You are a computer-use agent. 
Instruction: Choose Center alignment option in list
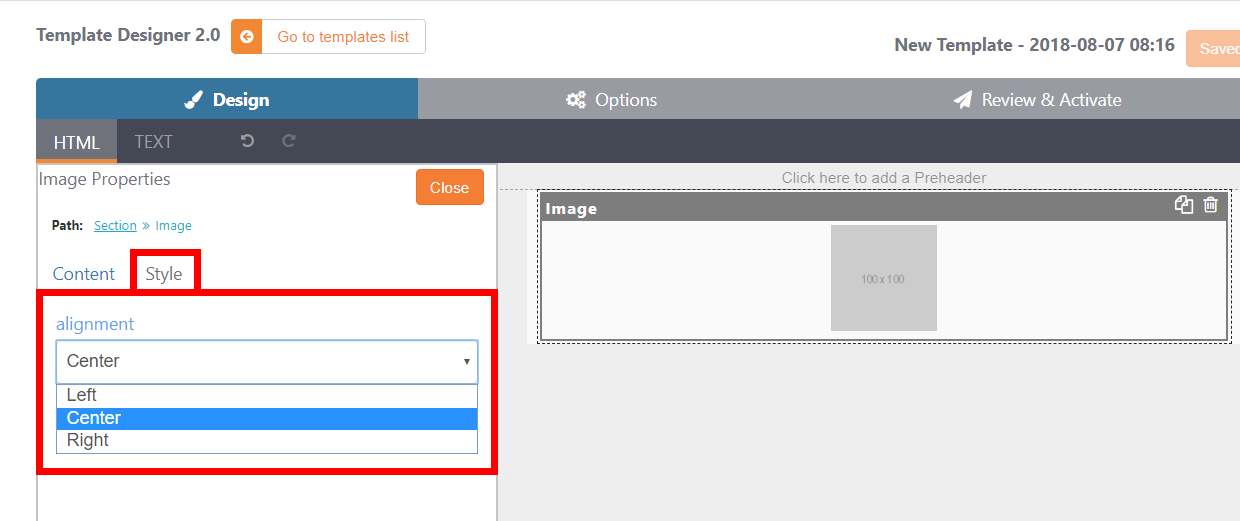click(x=267, y=418)
